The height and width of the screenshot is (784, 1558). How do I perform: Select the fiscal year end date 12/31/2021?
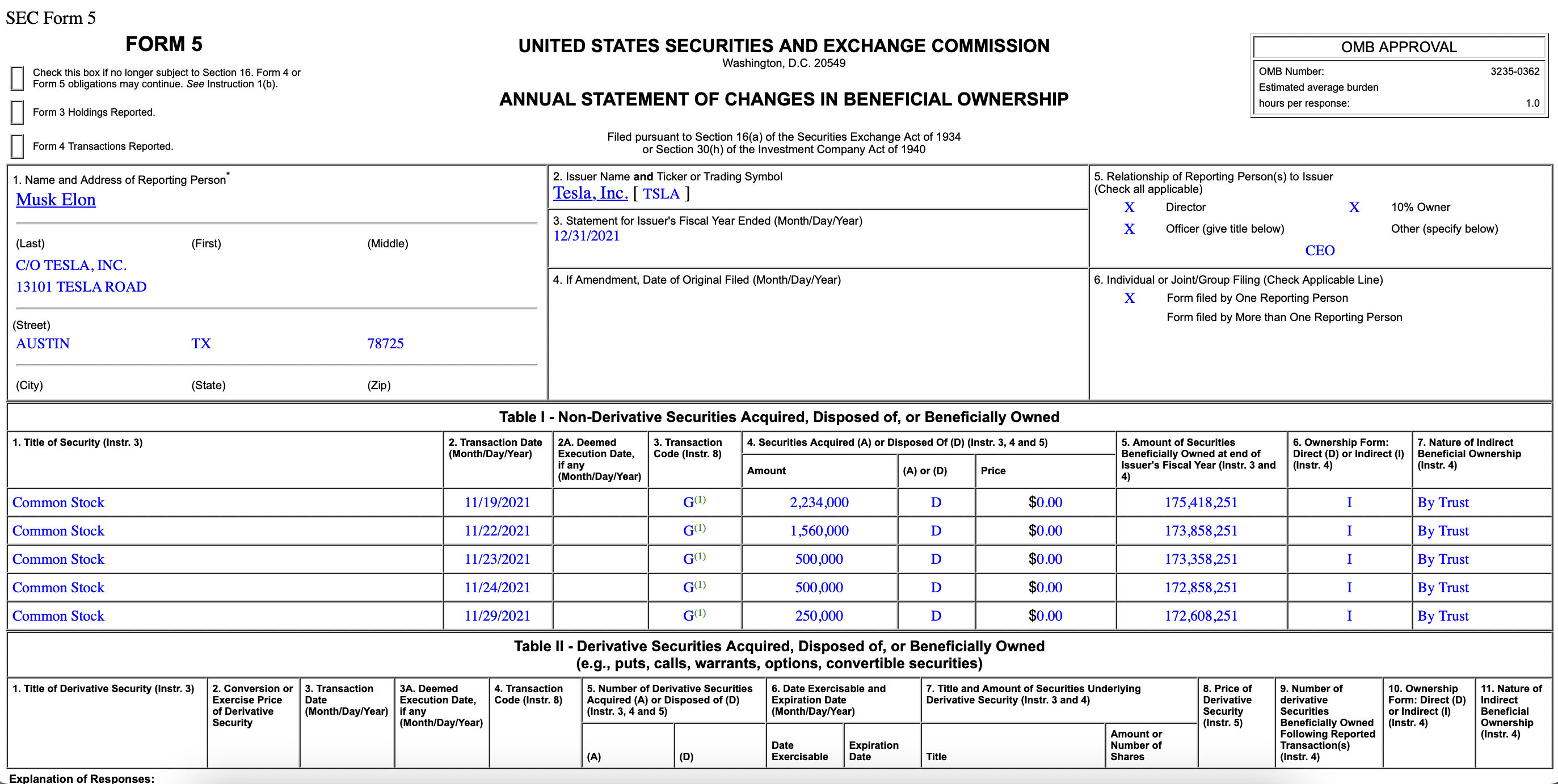click(x=587, y=236)
